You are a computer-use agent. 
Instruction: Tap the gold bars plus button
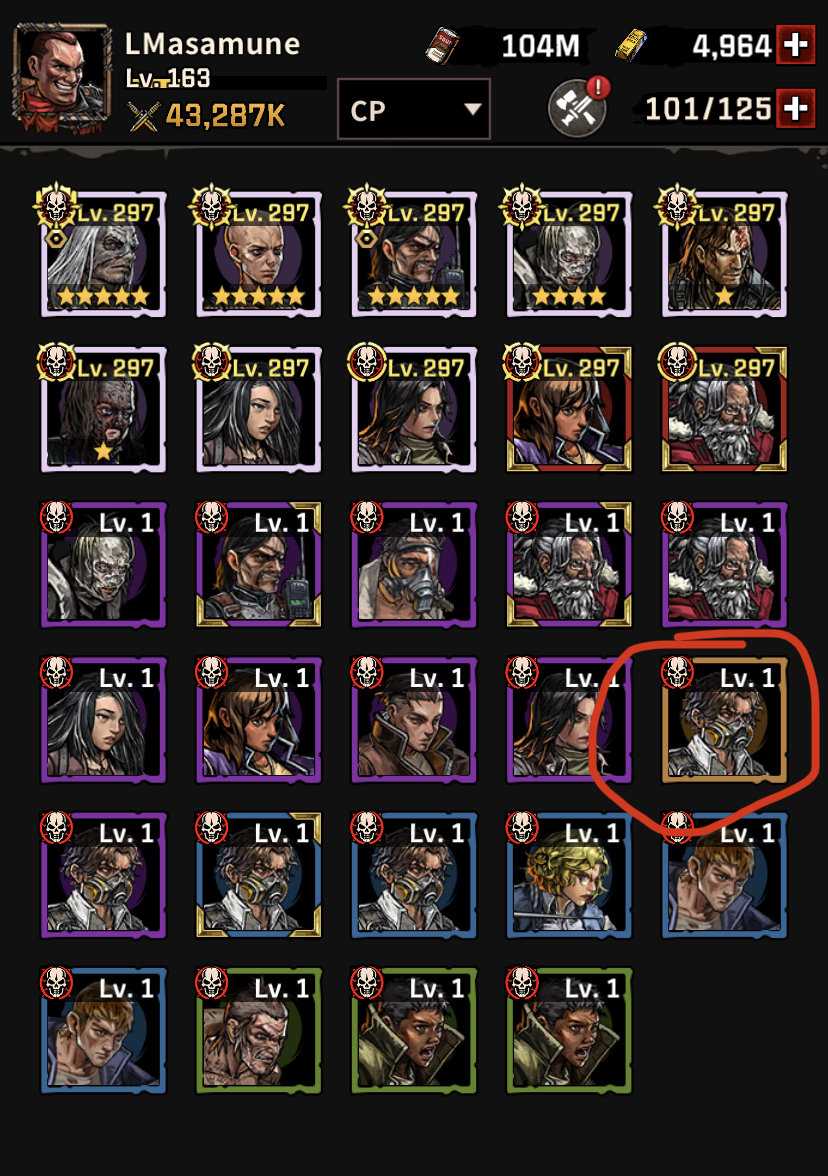click(796, 45)
